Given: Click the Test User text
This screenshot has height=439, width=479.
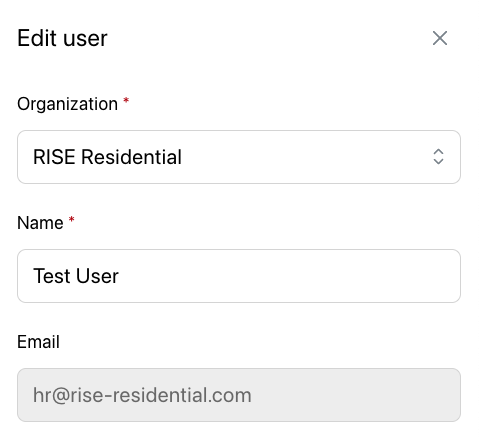Looking at the screenshot, I should [76, 276].
